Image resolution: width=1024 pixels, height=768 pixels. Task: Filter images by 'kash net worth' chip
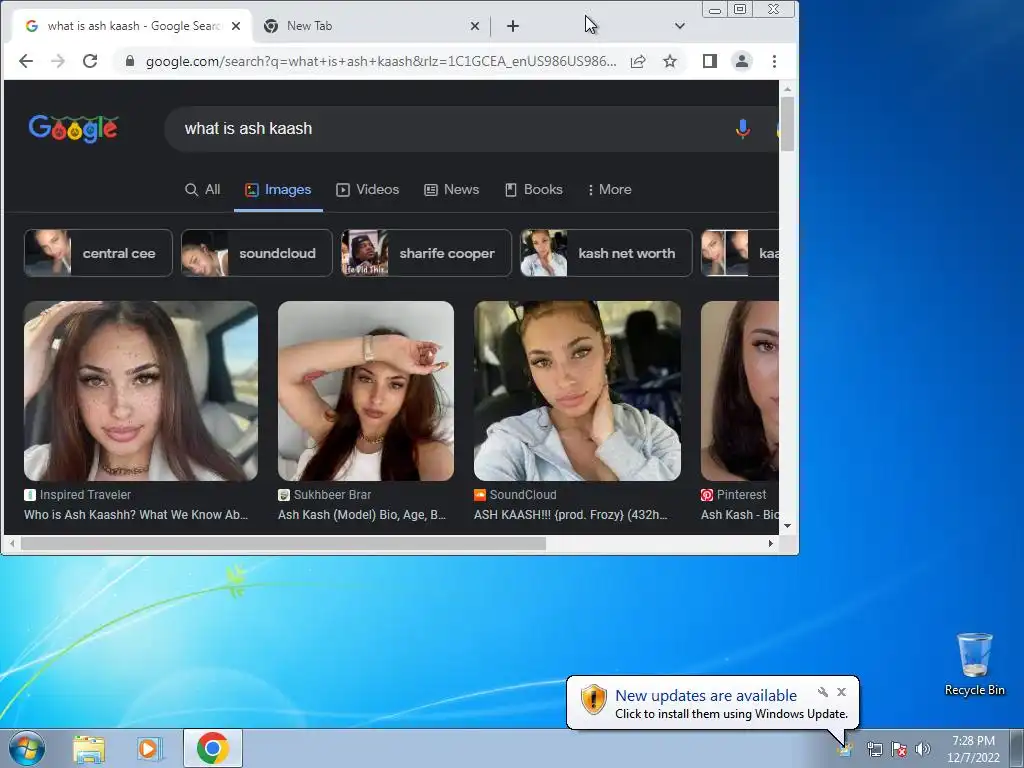(606, 253)
